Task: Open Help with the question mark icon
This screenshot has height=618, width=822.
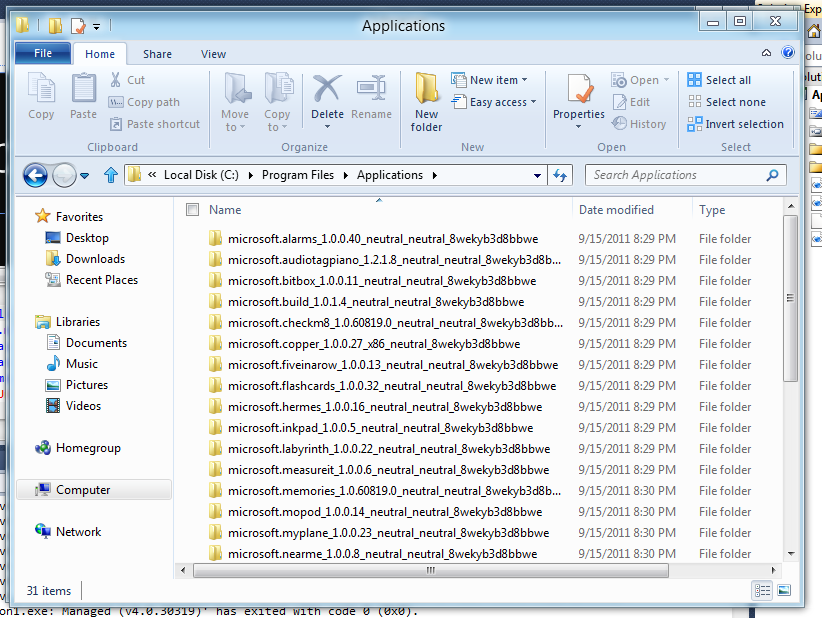Action: (x=787, y=52)
